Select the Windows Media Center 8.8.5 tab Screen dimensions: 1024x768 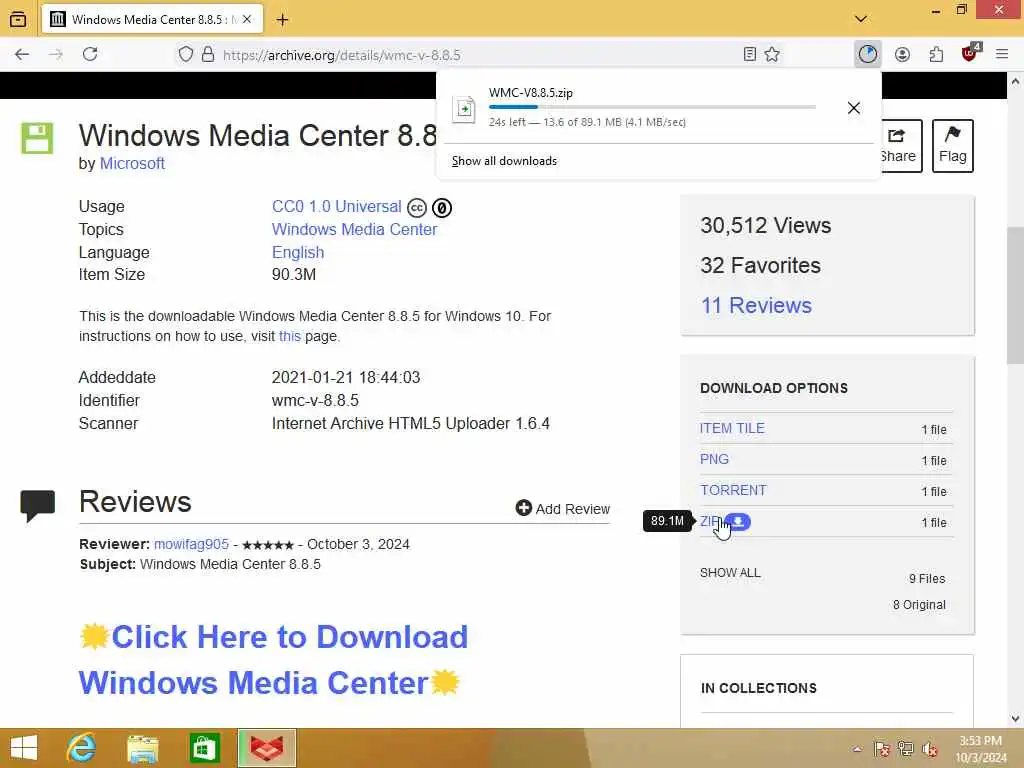pyautogui.click(x=153, y=20)
